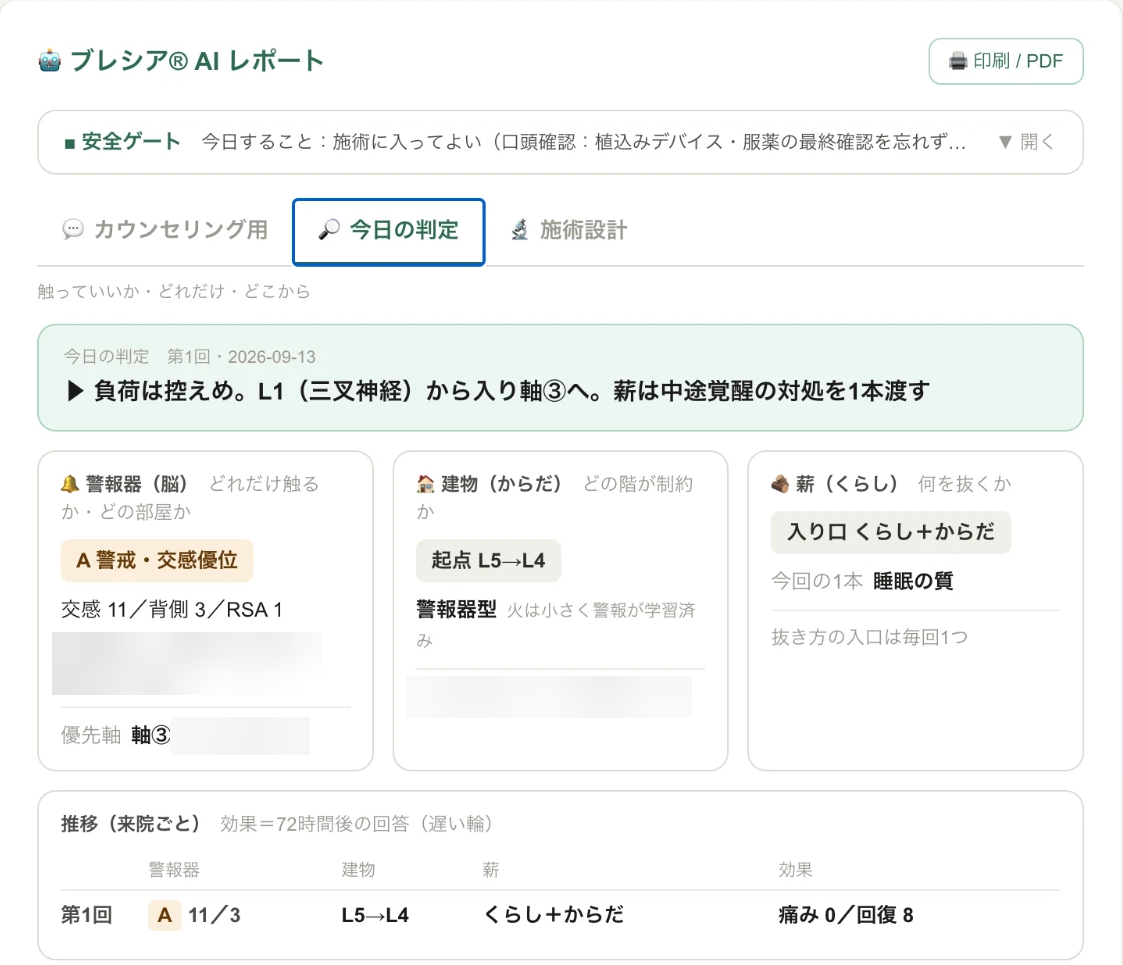
Task: Open the 施術設計 tab
Action: pos(569,230)
